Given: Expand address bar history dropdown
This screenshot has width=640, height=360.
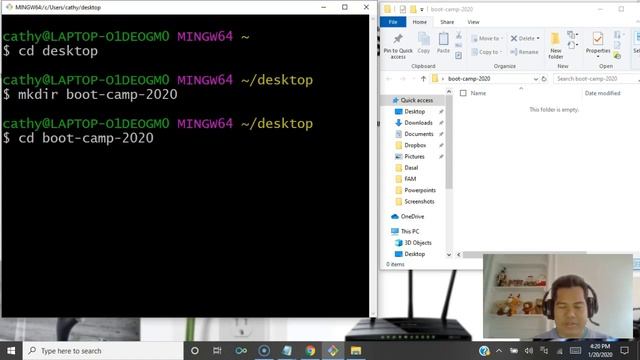Looking at the screenshot, I should tap(536, 79).
